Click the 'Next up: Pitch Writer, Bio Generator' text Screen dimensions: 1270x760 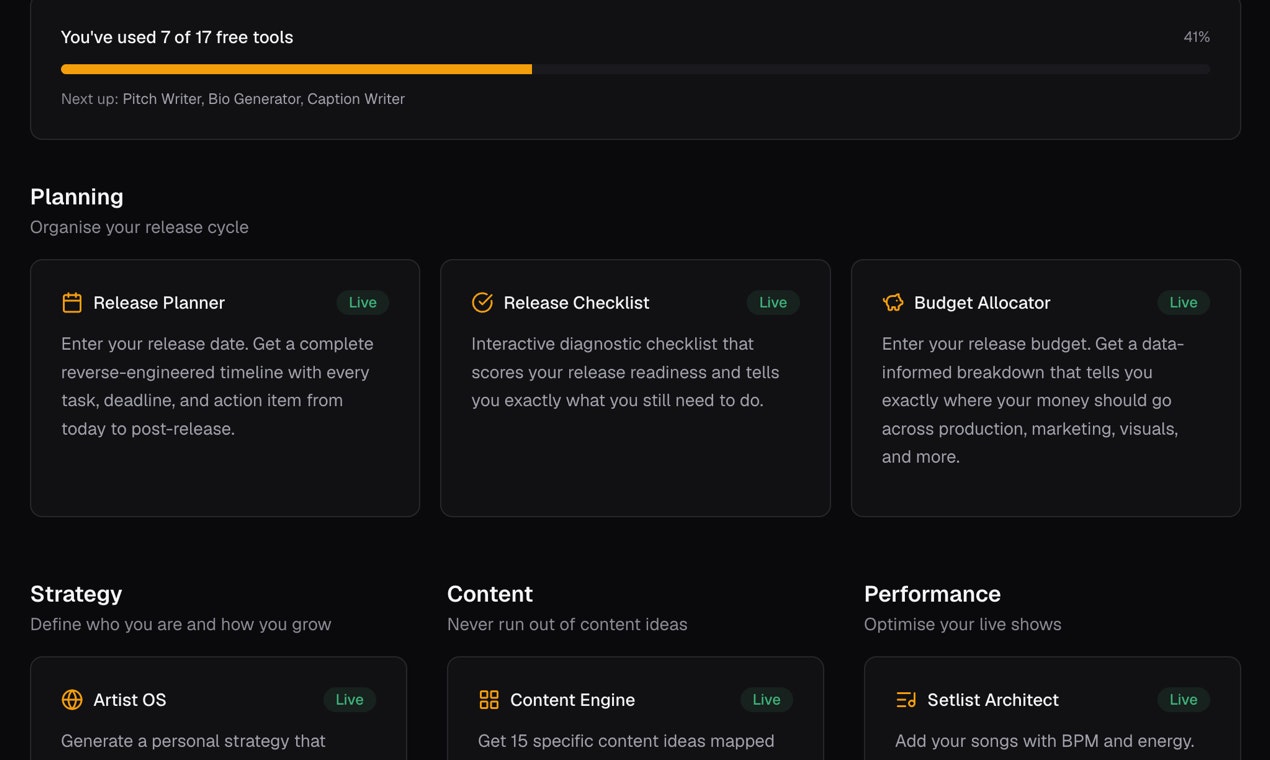tap(233, 99)
